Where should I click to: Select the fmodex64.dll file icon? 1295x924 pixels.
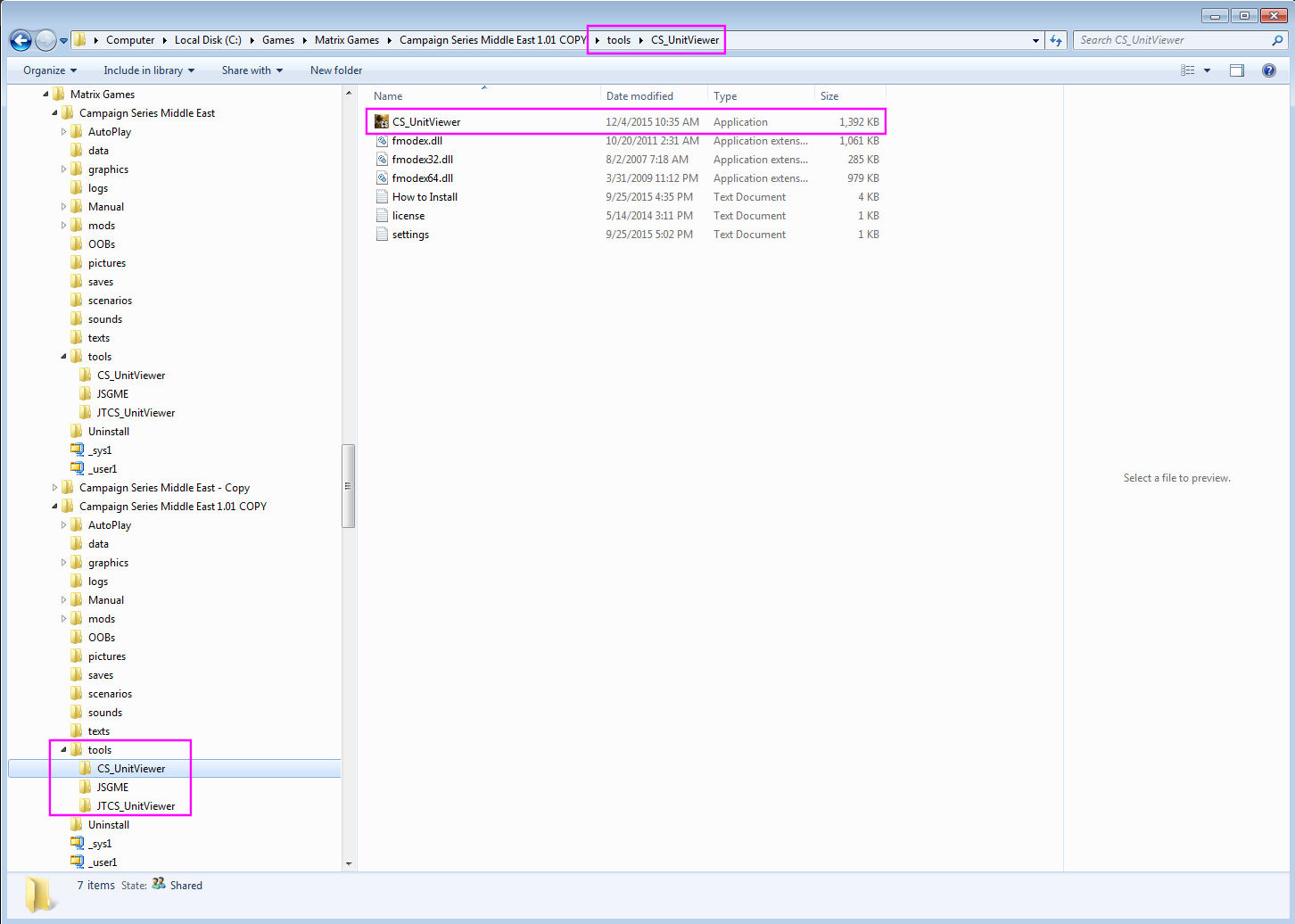click(x=382, y=178)
